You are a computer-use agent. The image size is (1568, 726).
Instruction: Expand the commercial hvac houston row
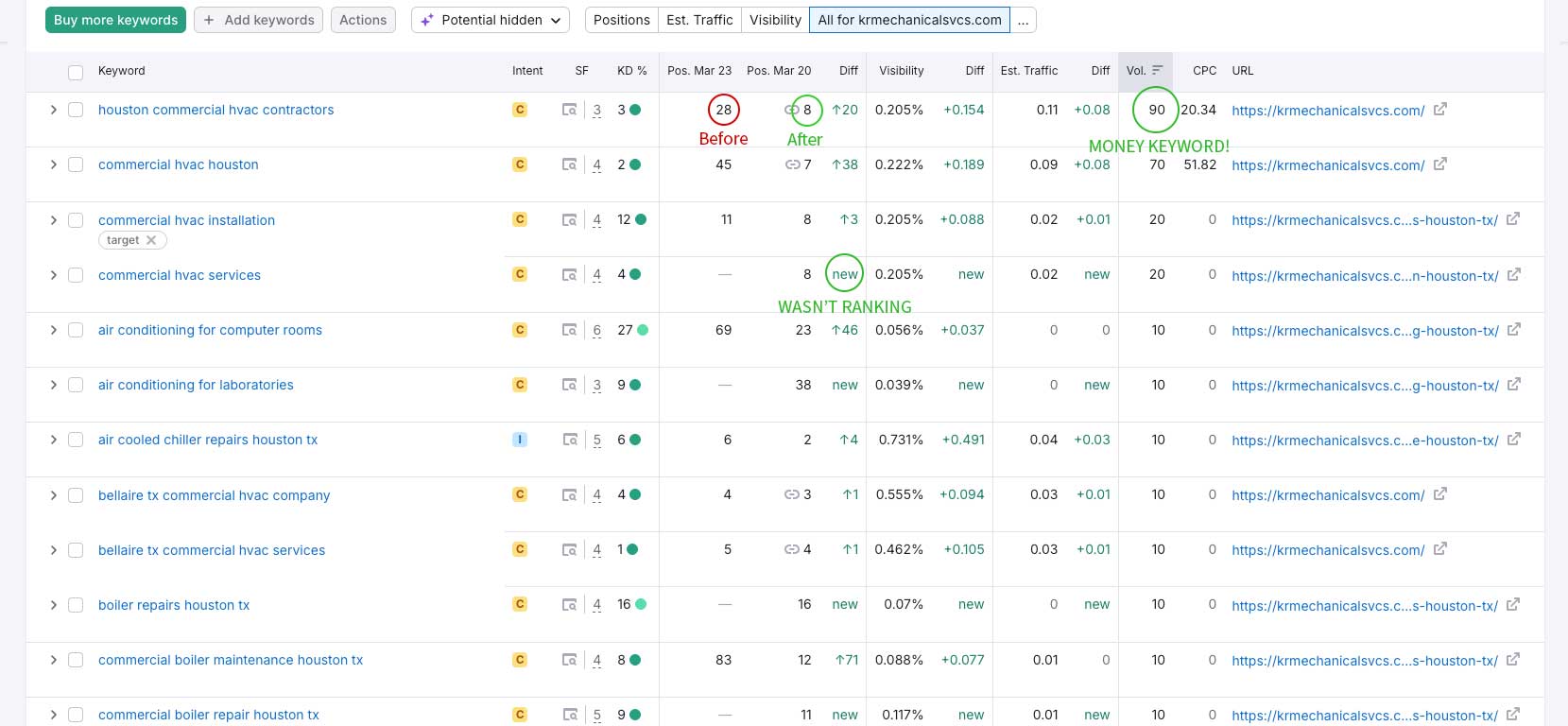point(53,164)
